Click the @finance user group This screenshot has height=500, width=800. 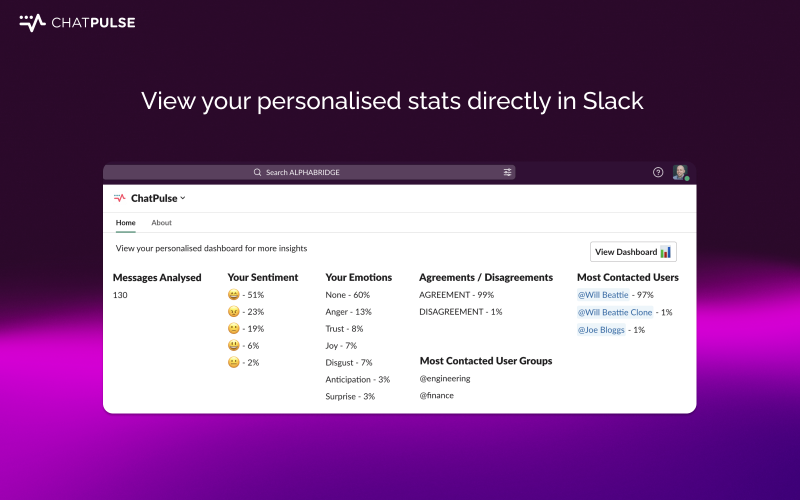pyautogui.click(x=437, y=395)
